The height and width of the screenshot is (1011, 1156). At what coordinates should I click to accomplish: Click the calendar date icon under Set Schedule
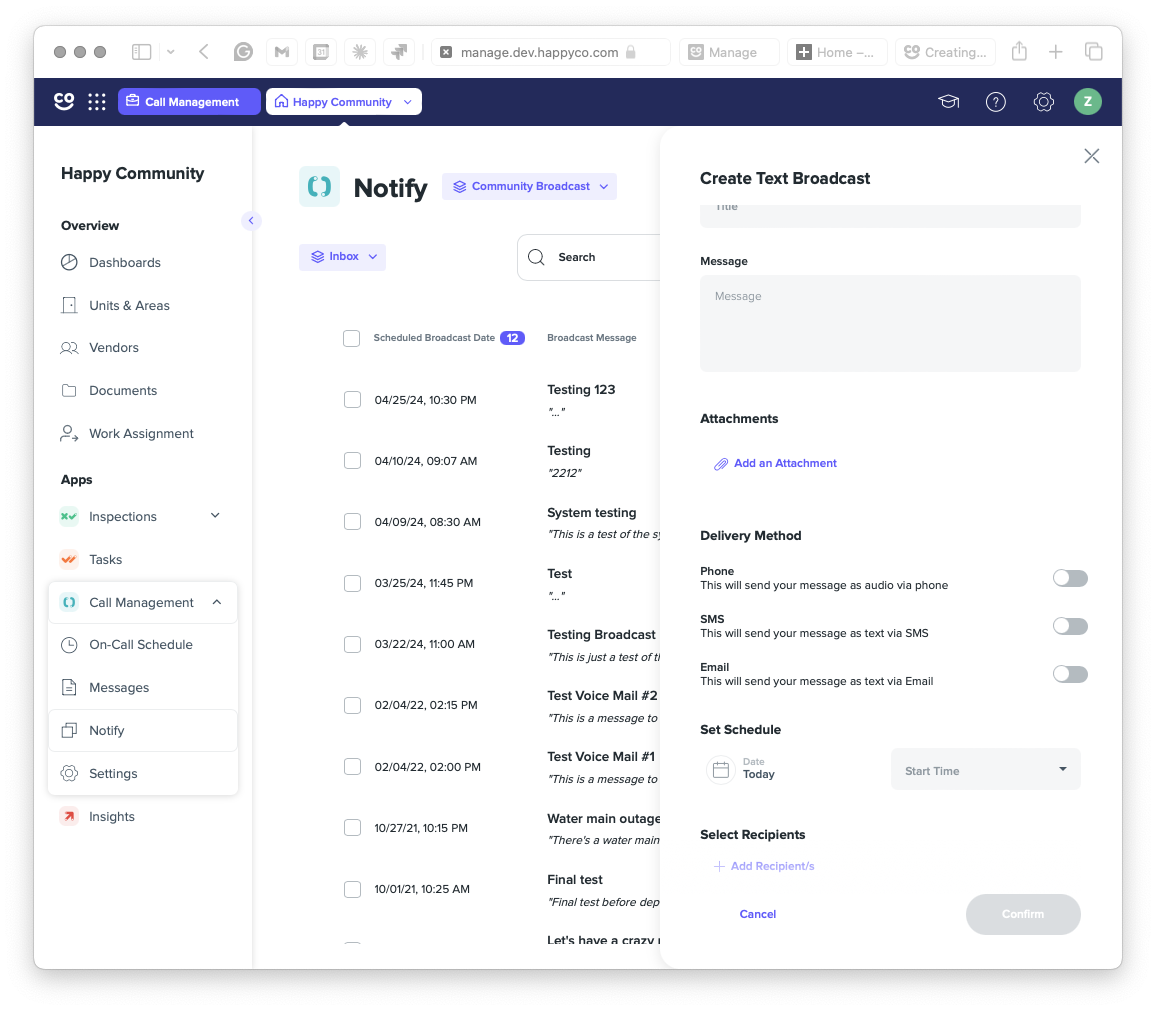721,770
